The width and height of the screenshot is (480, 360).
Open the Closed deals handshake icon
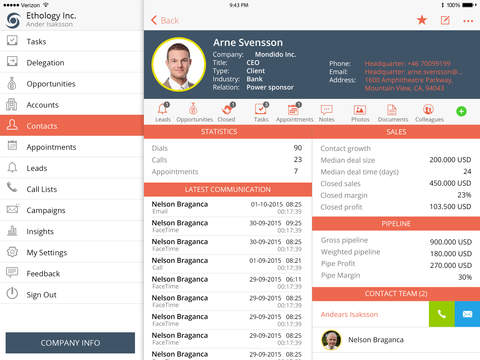click(x=227, y=112)
